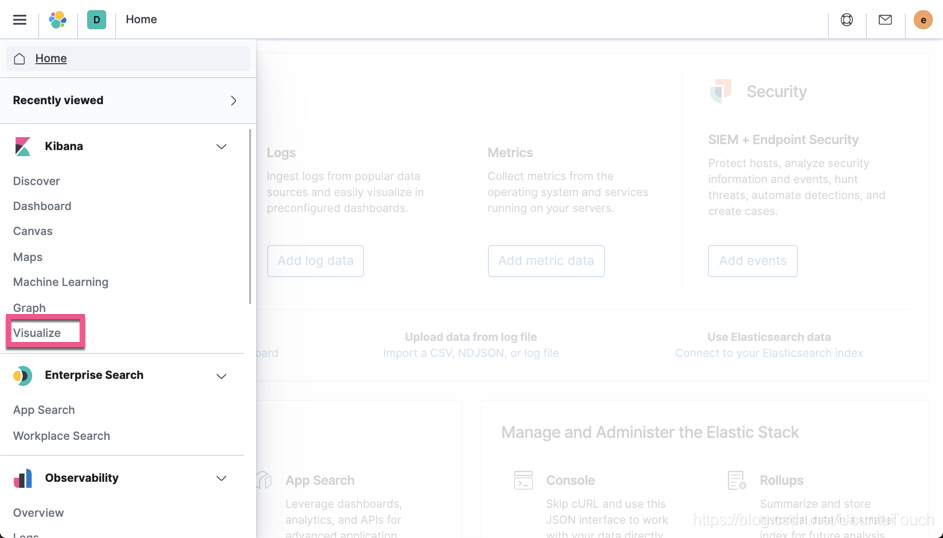The image size is (943, 538).
Task: Open Workplace Search in side navigation
Action: pos(61,436)
